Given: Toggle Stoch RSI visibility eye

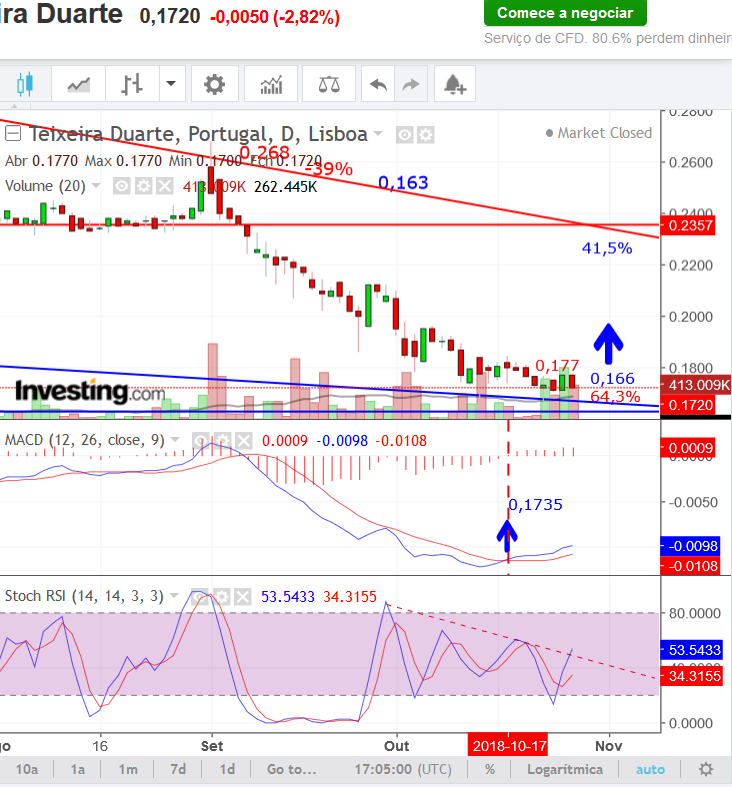Looking at the screenshot, I should [x=200, y=597].
